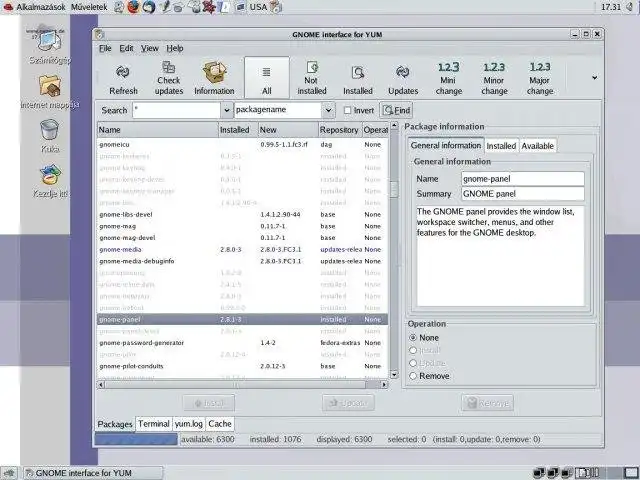Select the gnome-media-debuginfo package row
The width and height of the screenshot is (640, 480).
point(242,261)
